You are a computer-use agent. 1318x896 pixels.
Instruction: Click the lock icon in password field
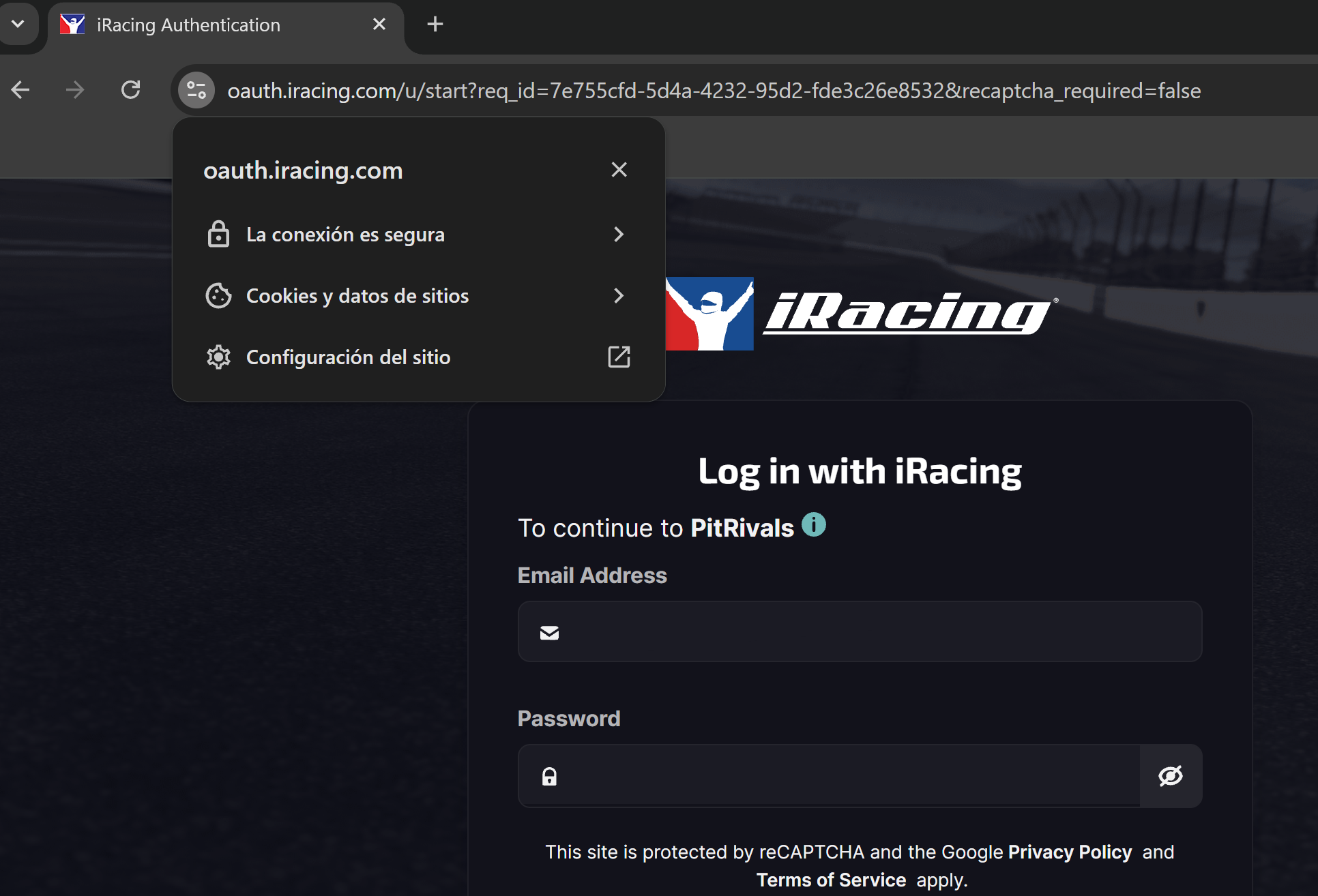click(549, 777)
